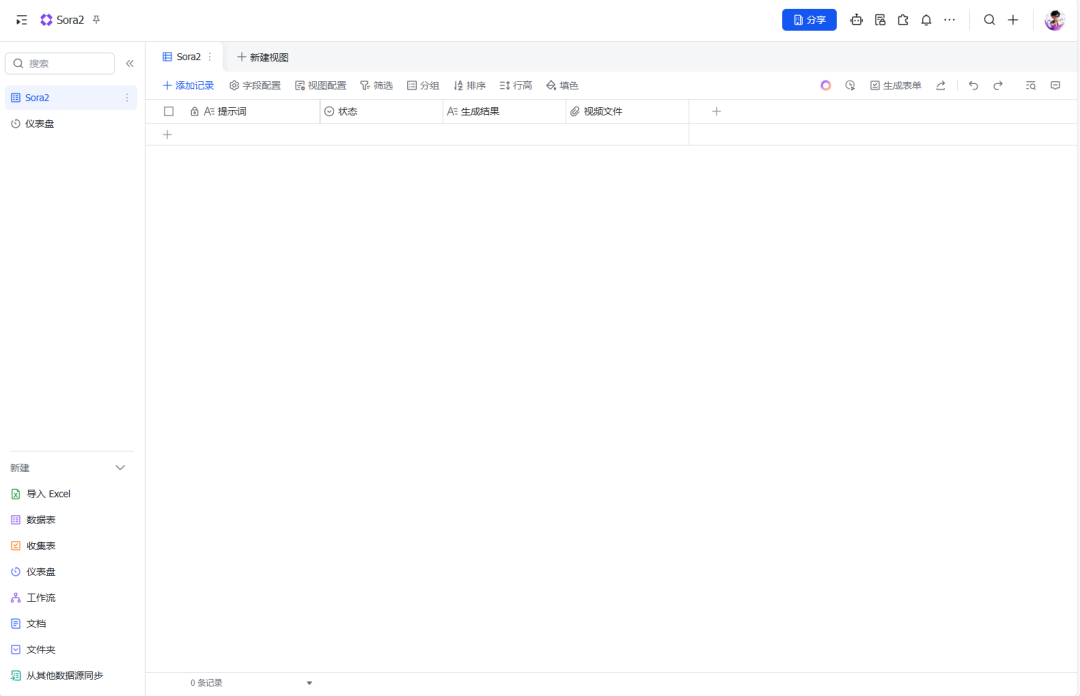Open 仪表盘 in the sidebar list
The image size is (1080, 696).
pos(40,124)
